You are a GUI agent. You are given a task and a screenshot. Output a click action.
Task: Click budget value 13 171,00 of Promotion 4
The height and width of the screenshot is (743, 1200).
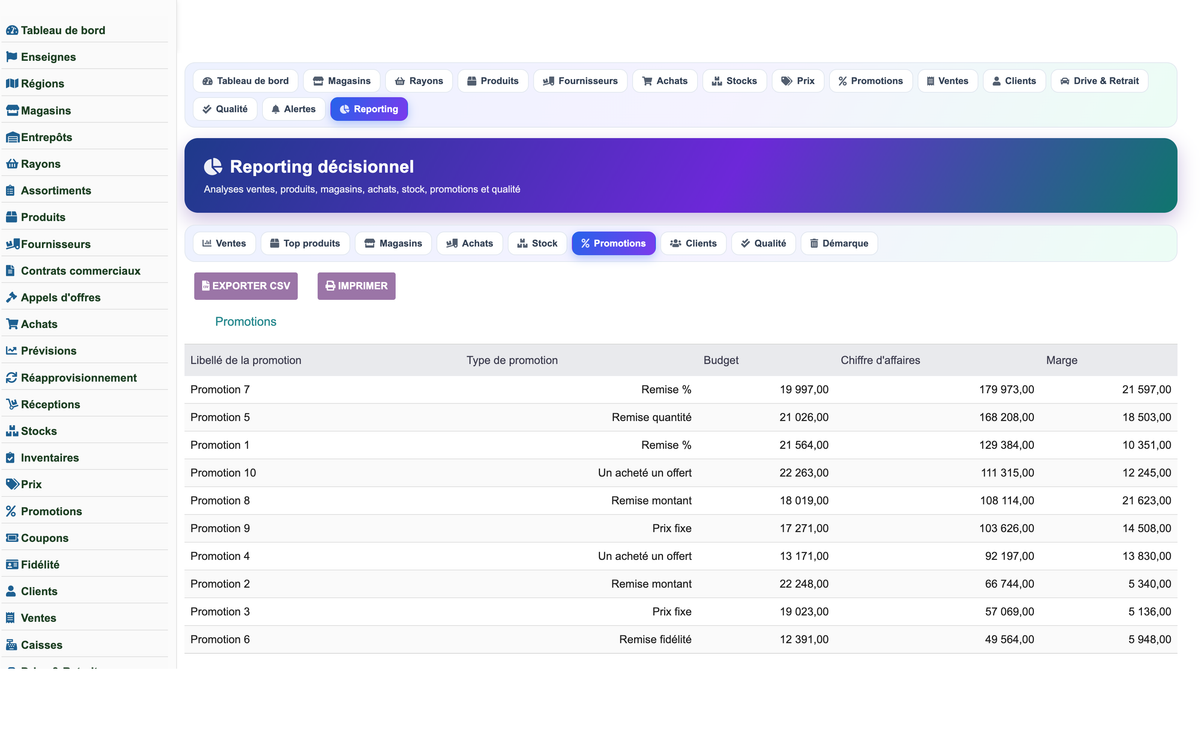coord(804,556)
